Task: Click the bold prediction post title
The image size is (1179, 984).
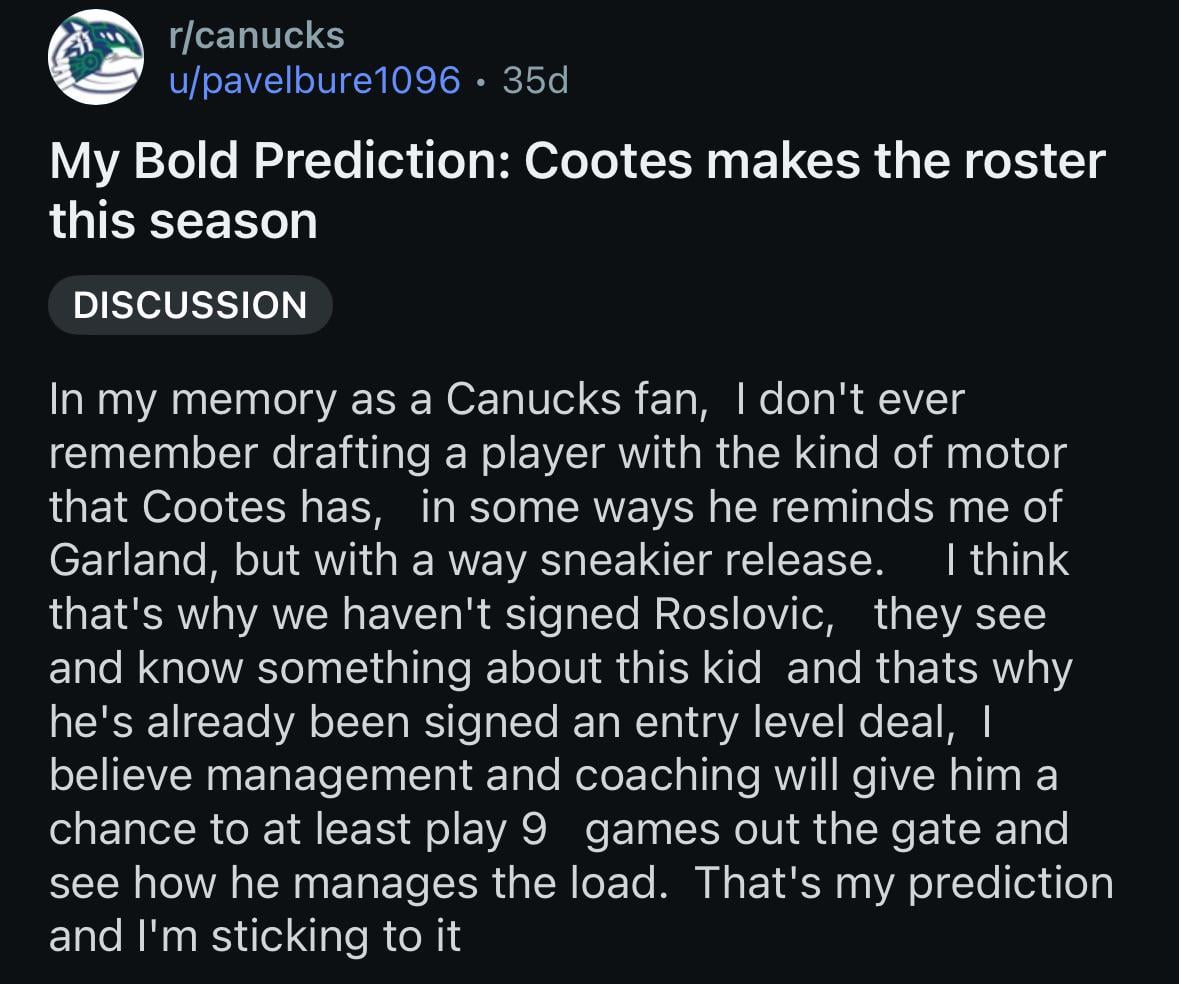Action: click(578, 188)
